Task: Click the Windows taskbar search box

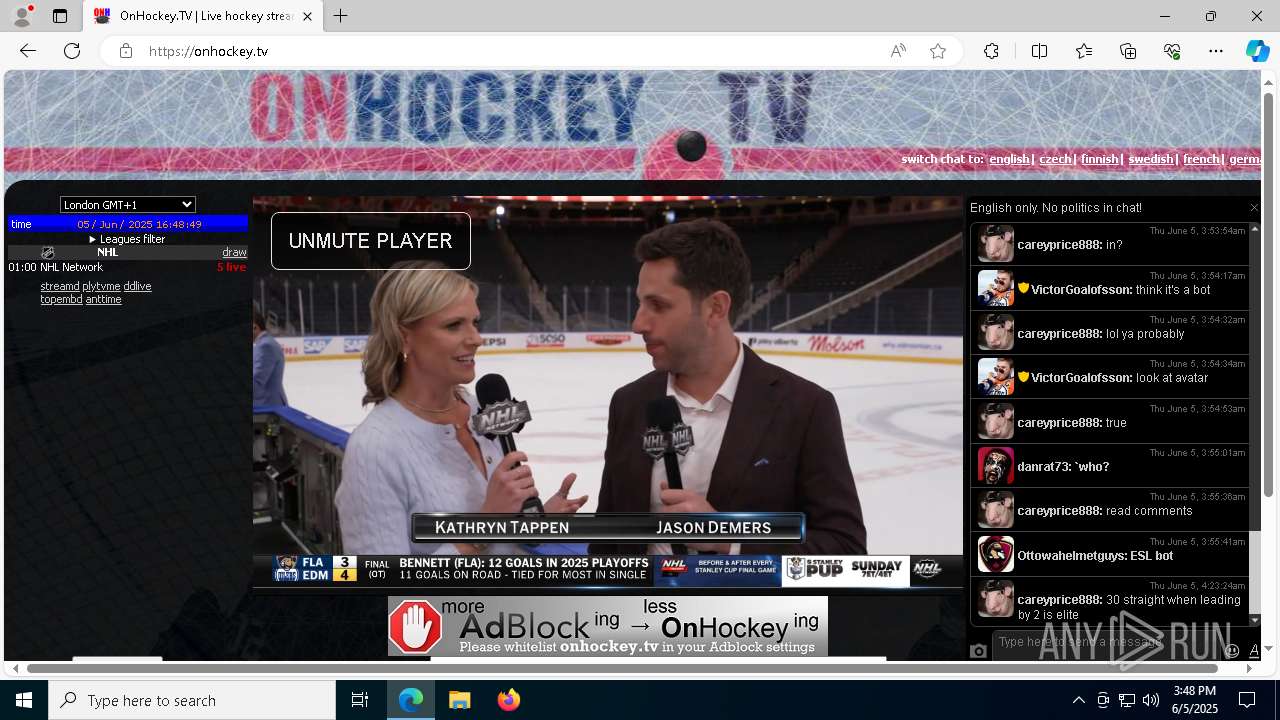Action: 192,700
